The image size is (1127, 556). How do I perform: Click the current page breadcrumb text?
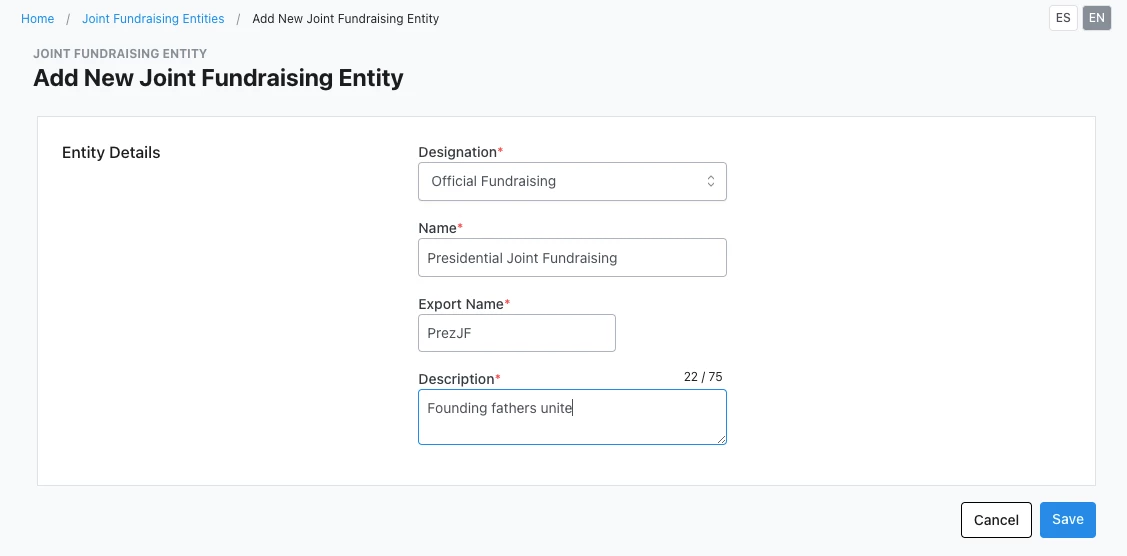pyautogui.click(x=345, y=19)
